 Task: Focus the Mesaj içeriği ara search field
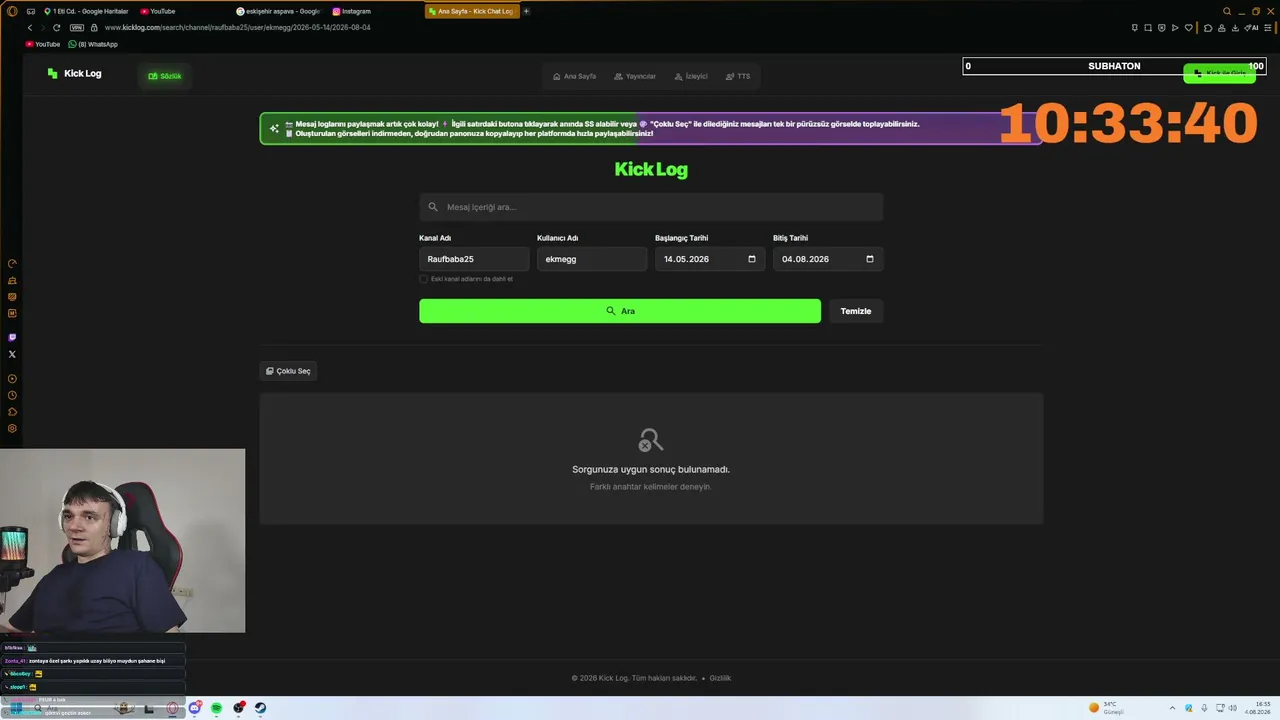coord(651,207)
